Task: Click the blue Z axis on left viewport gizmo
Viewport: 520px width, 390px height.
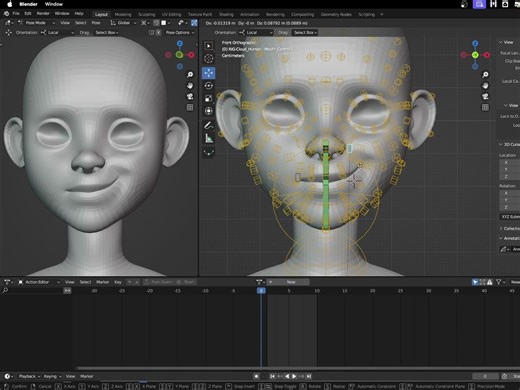Action: [180, 43]
